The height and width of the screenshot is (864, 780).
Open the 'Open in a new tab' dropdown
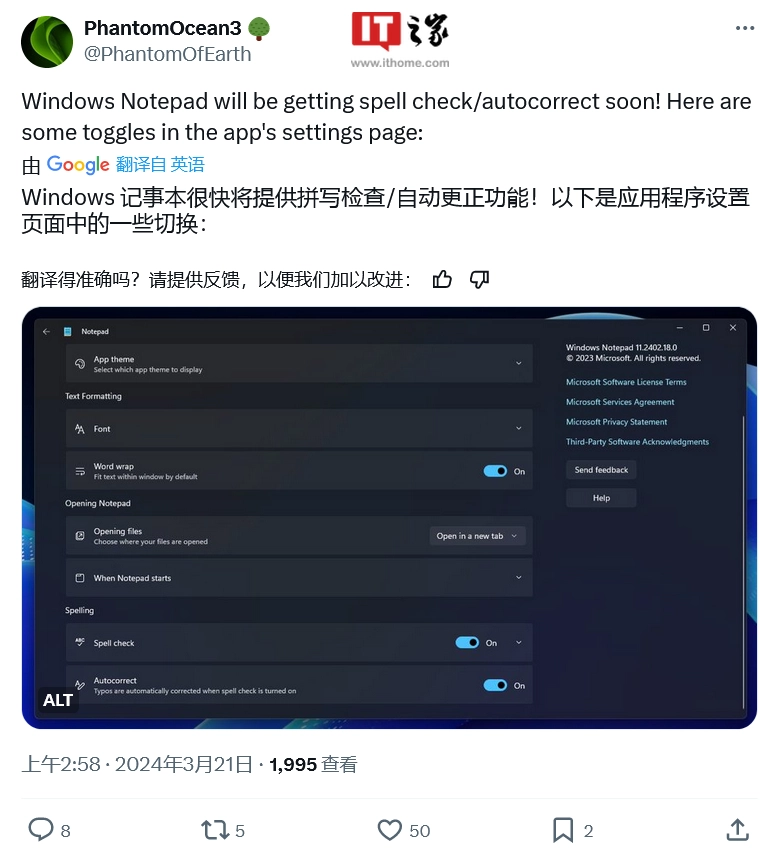point(478,536)
